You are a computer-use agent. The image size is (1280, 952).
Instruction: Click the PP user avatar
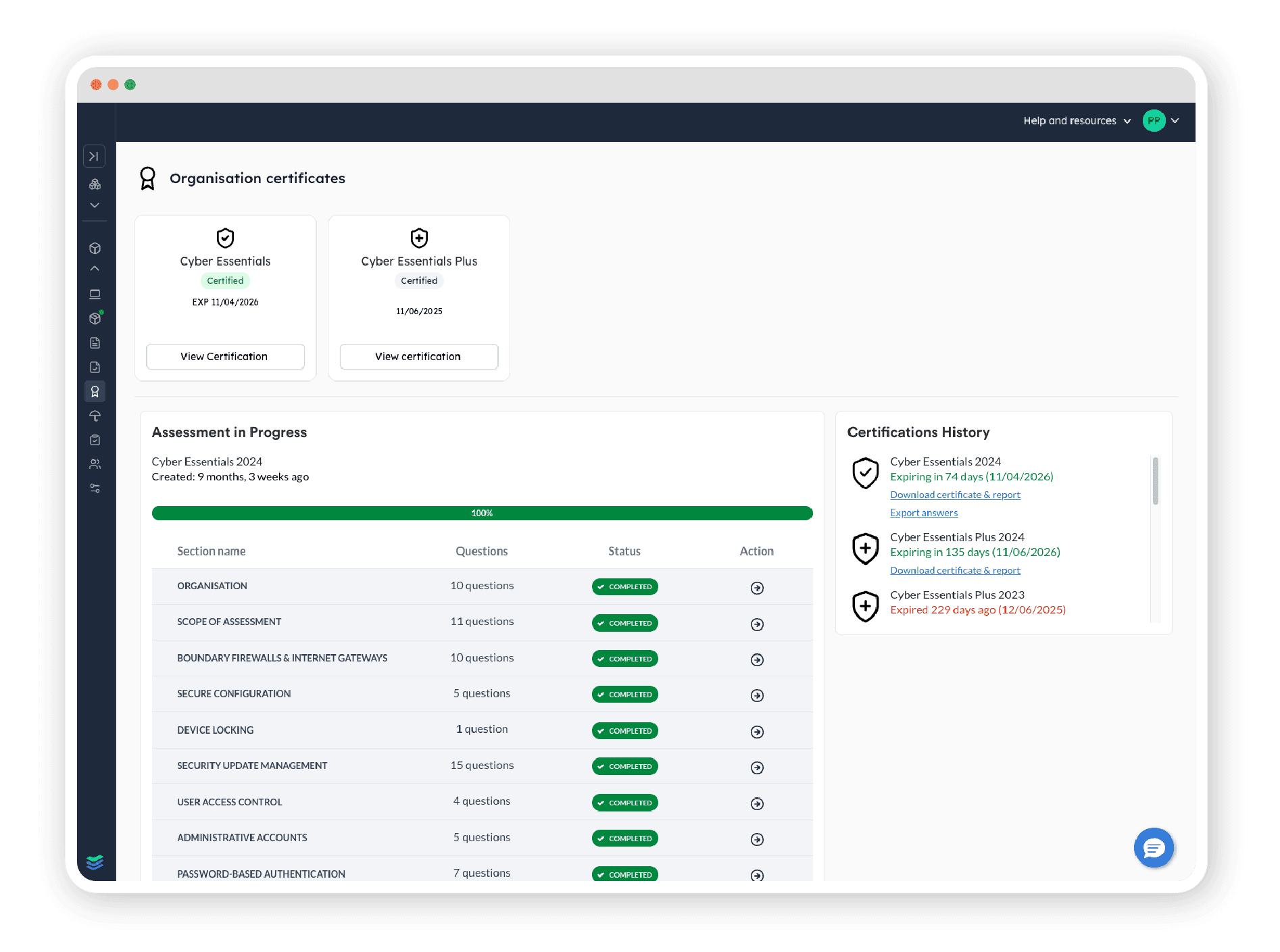[1154, 121]
